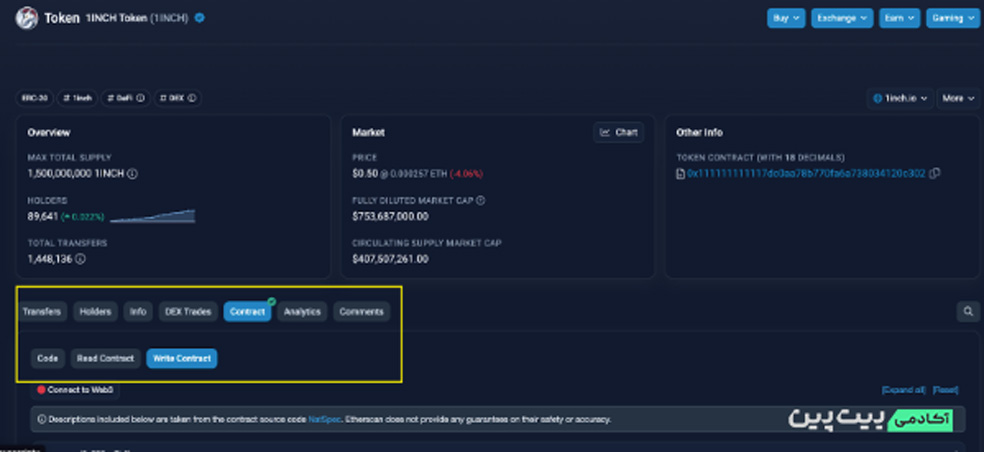Open the Gaming dropdown

pos(953,18)
